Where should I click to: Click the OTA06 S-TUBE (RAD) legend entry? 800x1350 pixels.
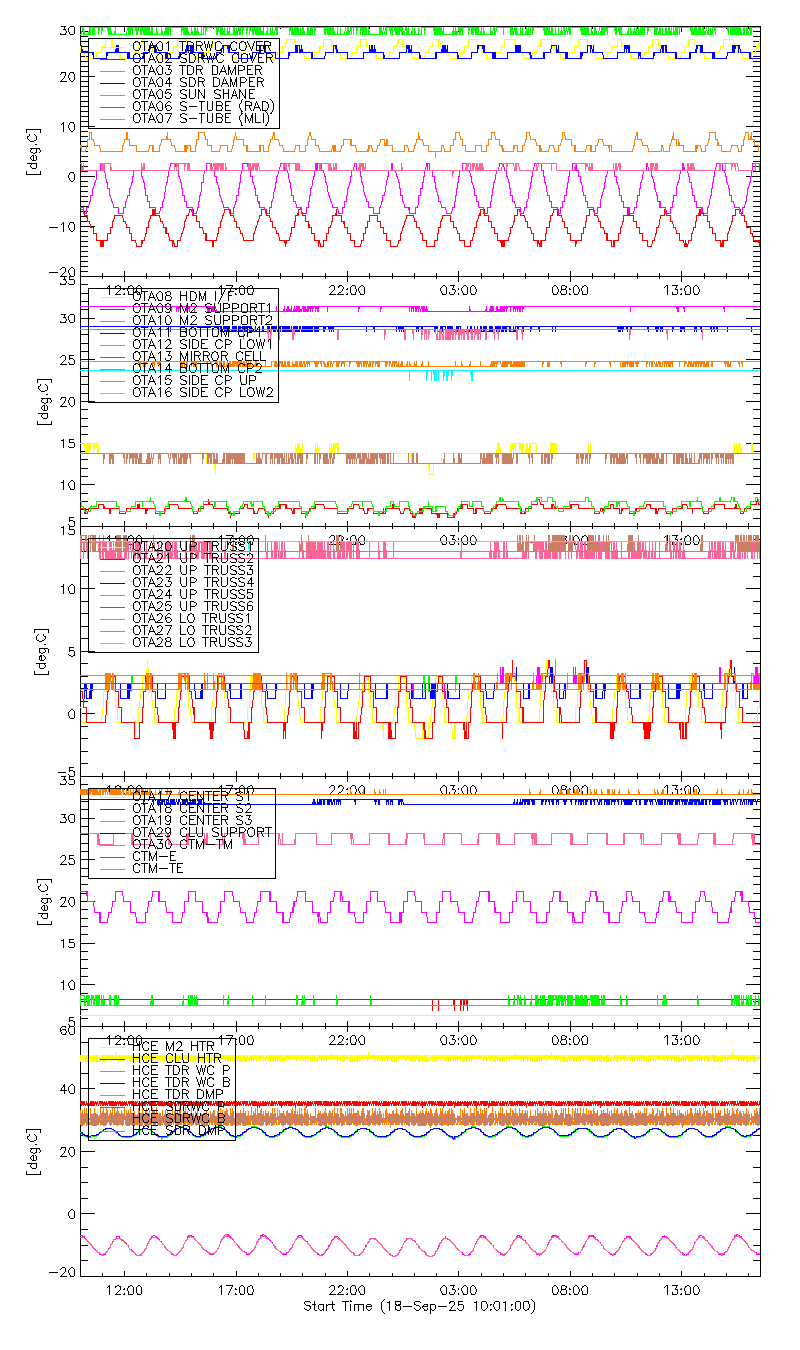203,107
